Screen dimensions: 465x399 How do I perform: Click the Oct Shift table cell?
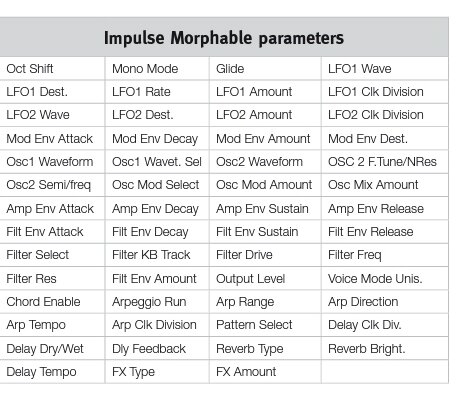click(52, 69)
